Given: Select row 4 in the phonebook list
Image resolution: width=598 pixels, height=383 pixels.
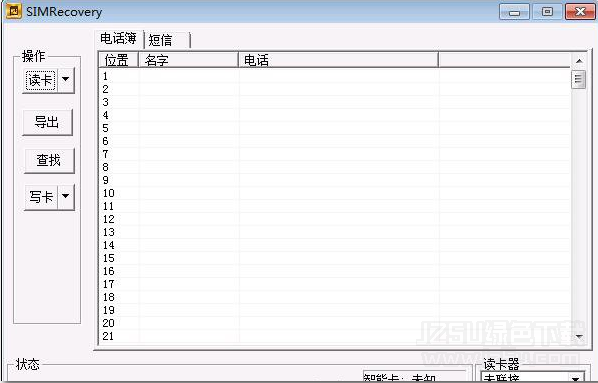Looking at the screenshot, I should pyautogui.click(x=334, y=115).
